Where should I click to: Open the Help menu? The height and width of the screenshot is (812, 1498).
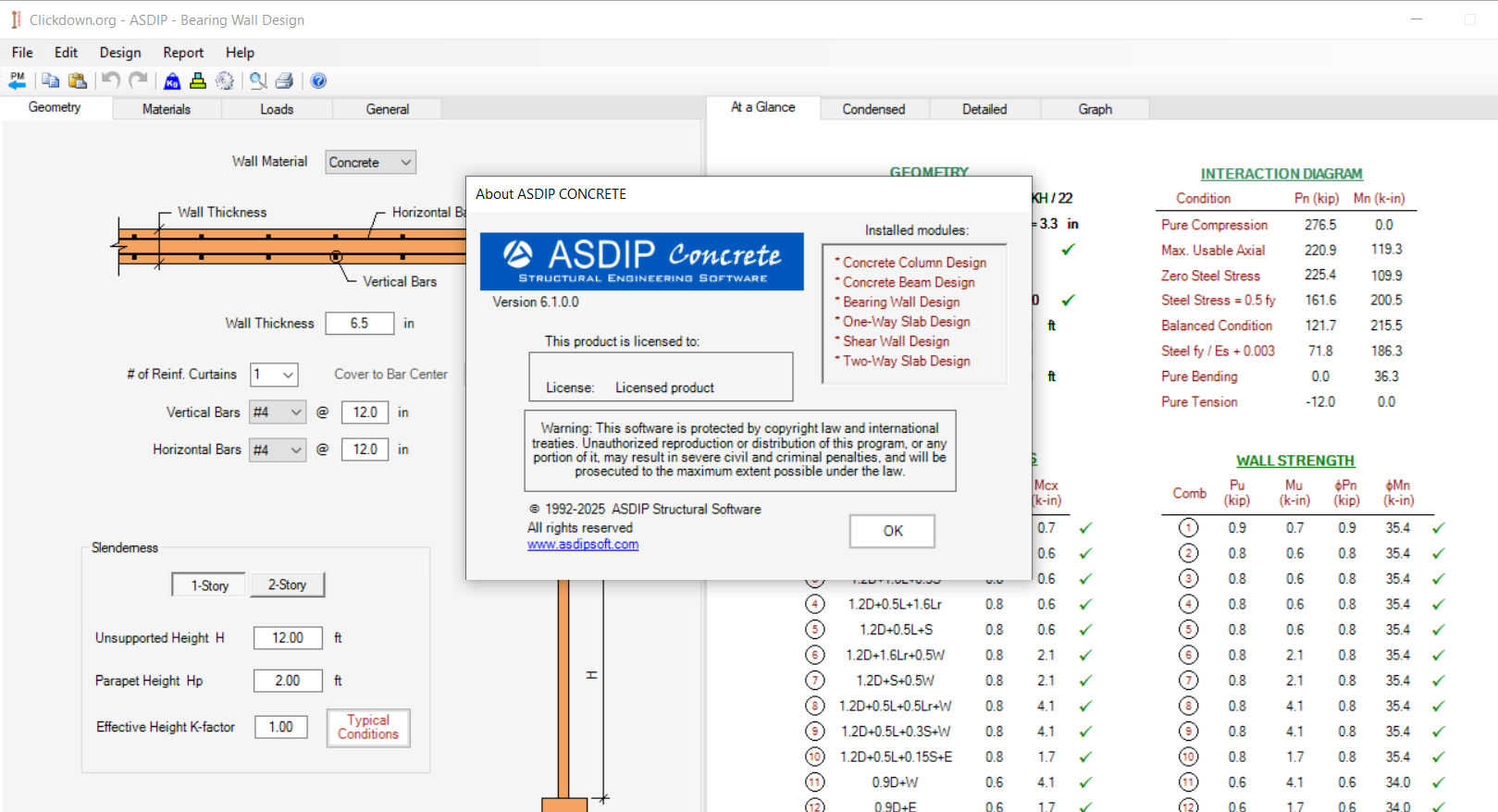pyautogui.click(x=240, y=53)
